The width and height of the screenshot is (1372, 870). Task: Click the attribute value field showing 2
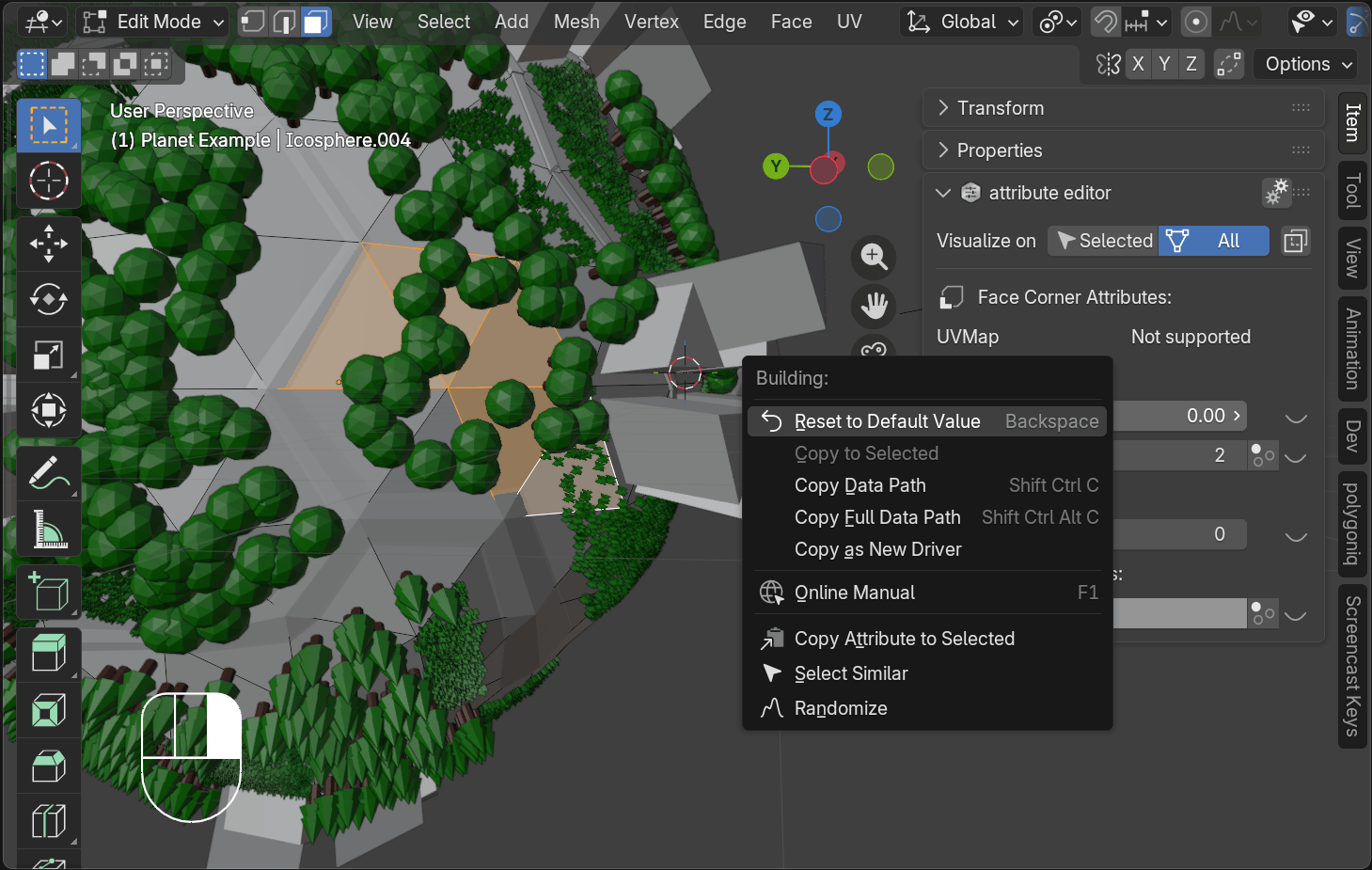(1179, 455)
